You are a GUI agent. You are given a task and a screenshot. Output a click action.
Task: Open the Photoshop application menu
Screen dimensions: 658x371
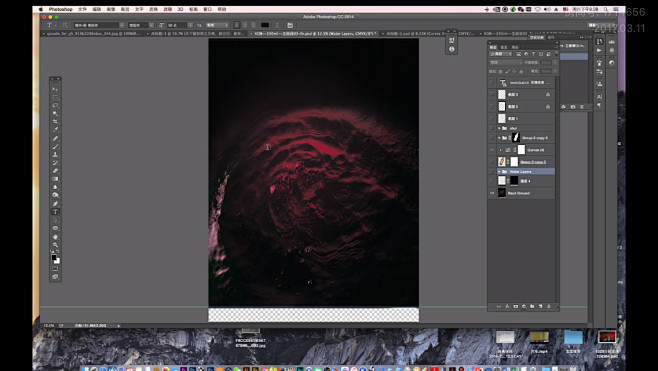[60, 9]
